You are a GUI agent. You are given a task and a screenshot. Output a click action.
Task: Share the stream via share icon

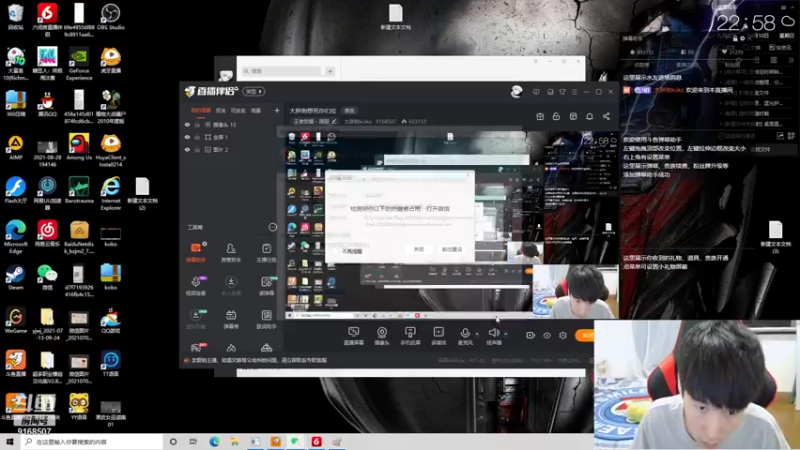(x=606, y=116)
